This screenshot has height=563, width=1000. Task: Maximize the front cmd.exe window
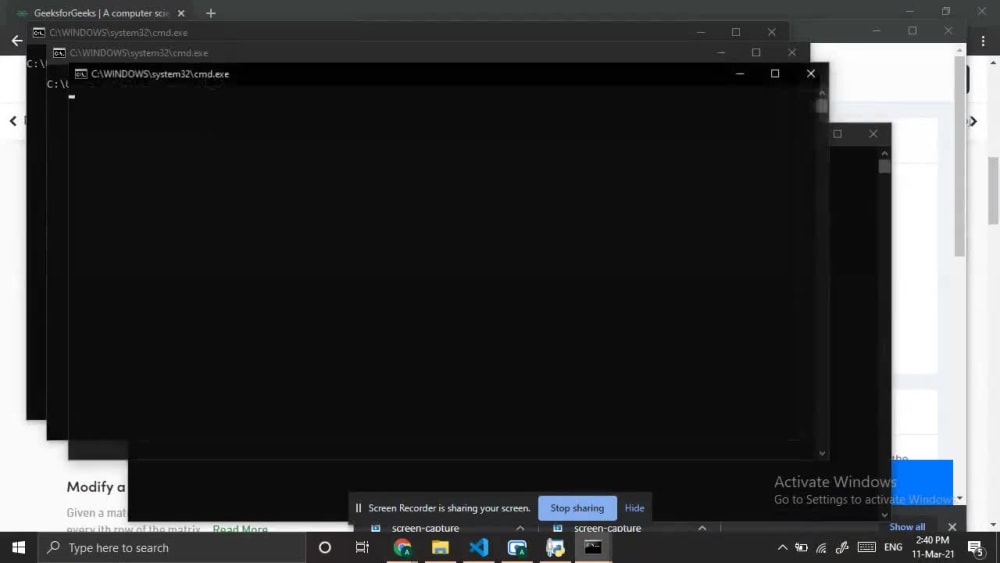775,73
